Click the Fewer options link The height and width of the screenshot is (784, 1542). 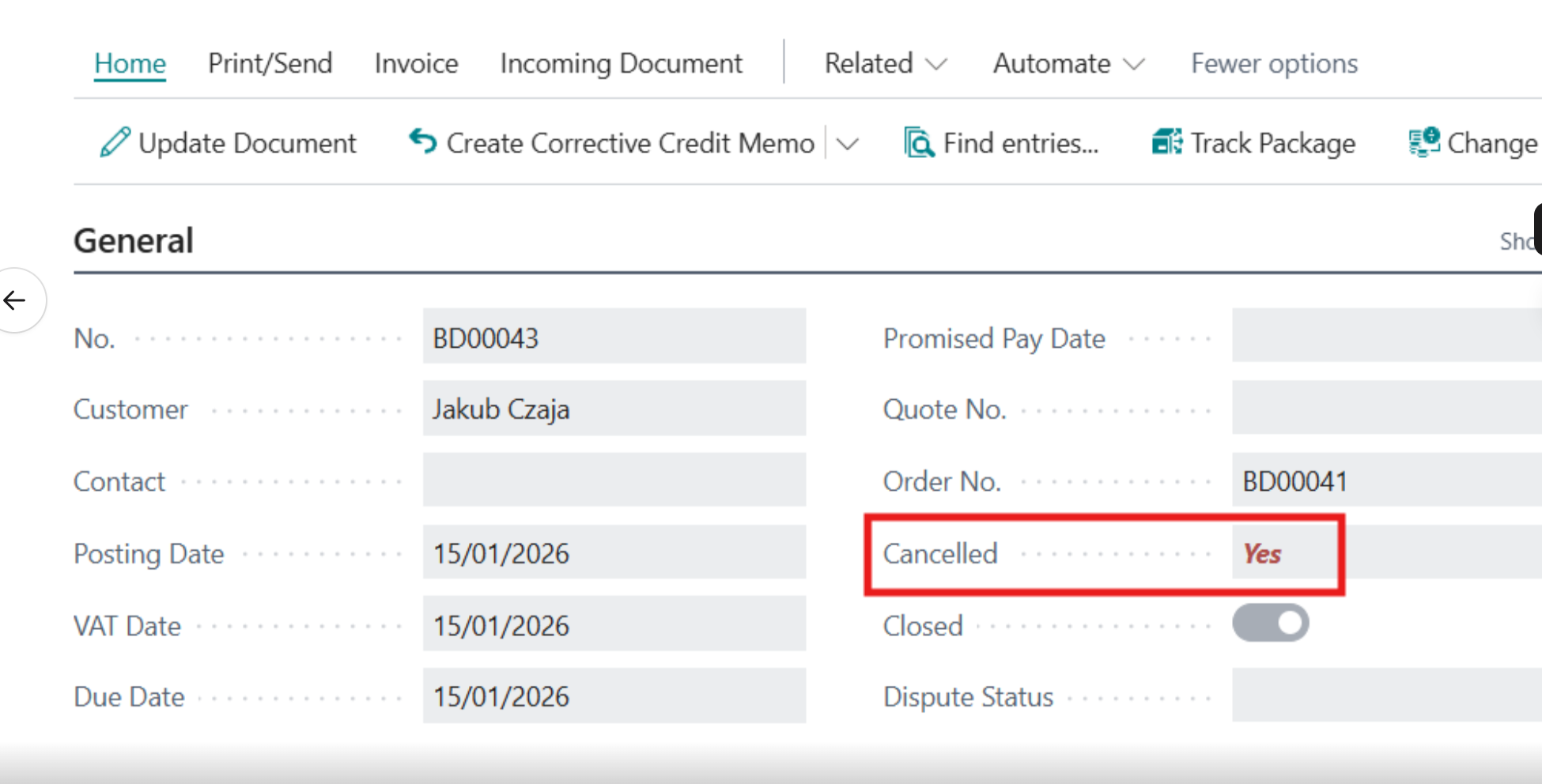pyautogui.click(x=1275, y=63)
